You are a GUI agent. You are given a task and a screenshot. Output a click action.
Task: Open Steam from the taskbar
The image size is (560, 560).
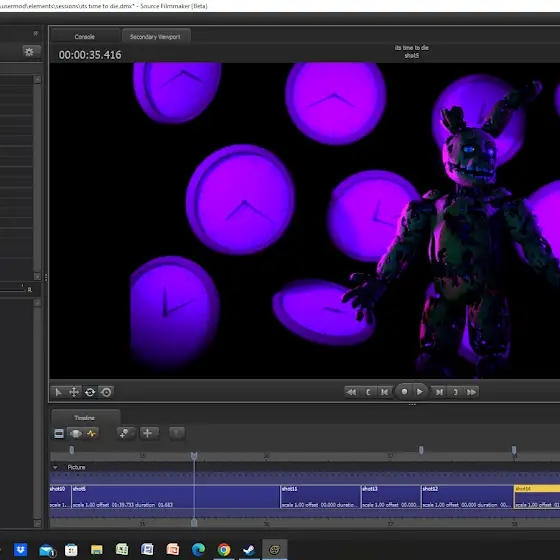(x=249, y=550)
